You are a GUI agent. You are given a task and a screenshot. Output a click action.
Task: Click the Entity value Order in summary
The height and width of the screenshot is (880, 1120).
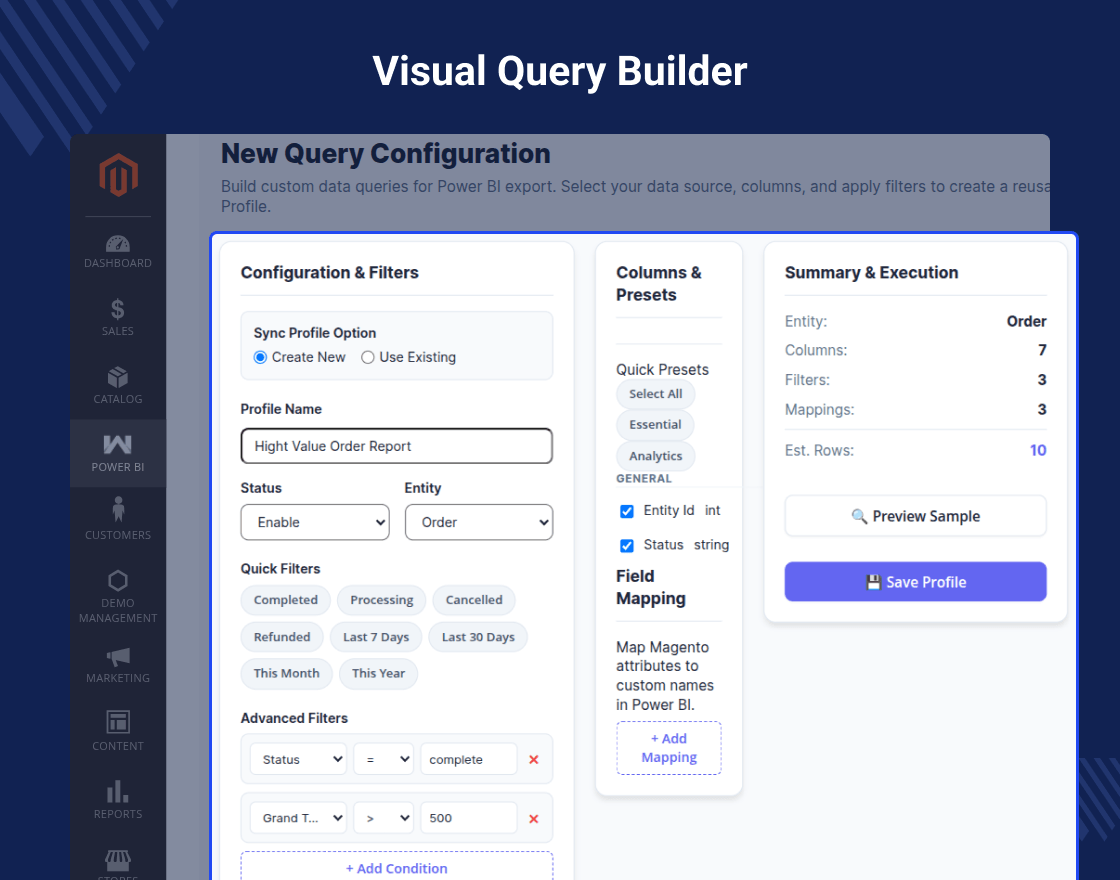pyautogui.click(x=1026, y=321)
